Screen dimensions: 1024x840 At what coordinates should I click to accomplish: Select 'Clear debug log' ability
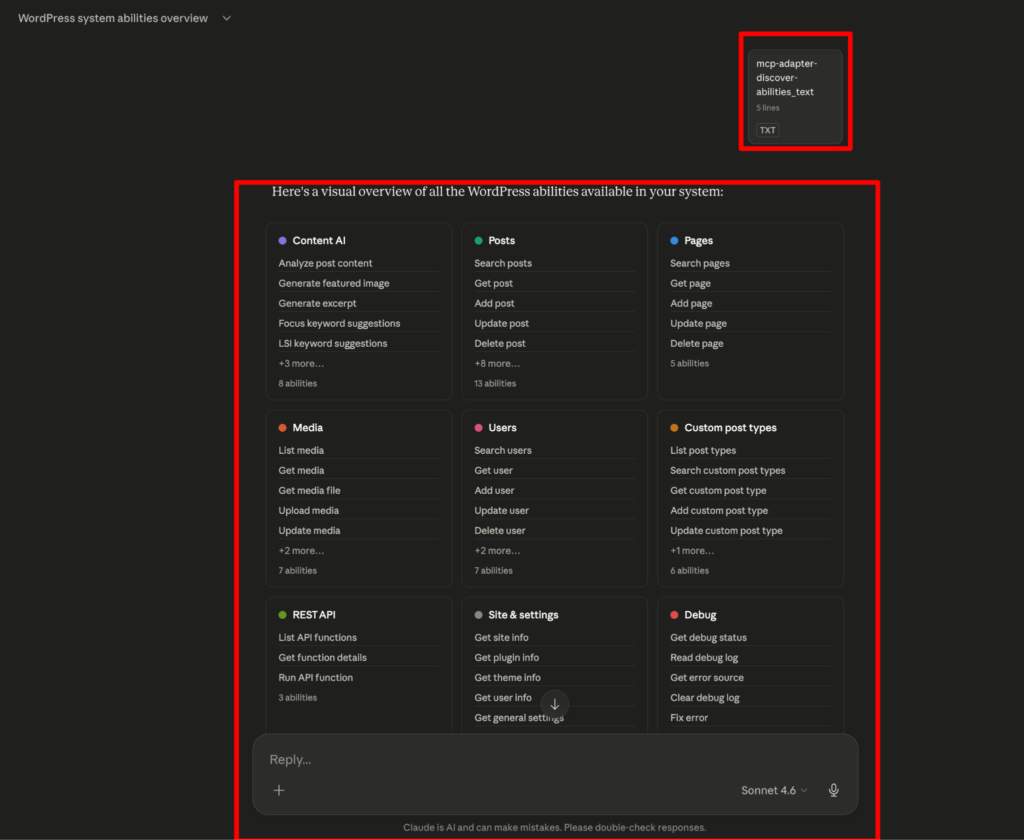(x=705, y=698)
